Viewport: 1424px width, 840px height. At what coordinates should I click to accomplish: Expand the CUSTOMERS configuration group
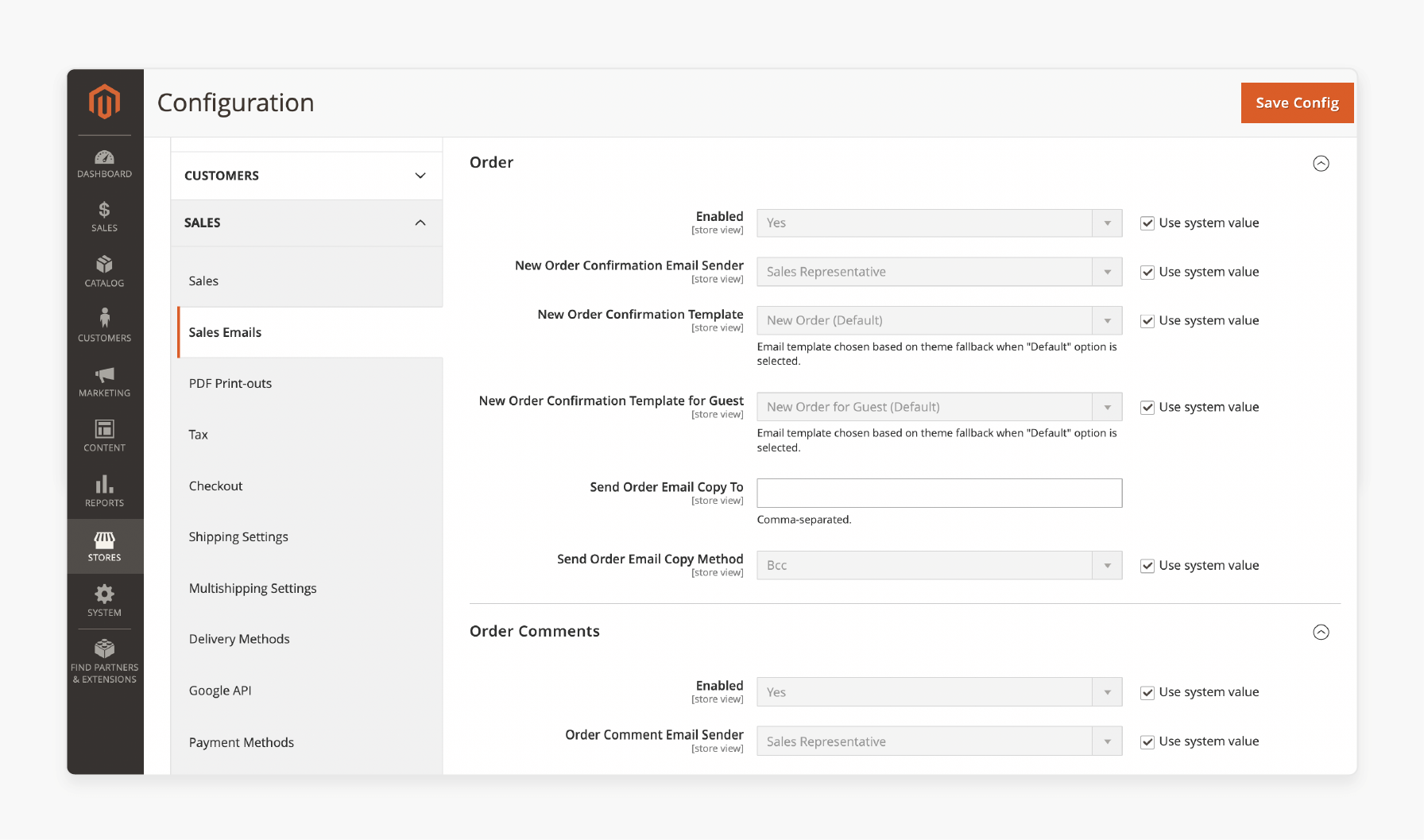(306, 176)
